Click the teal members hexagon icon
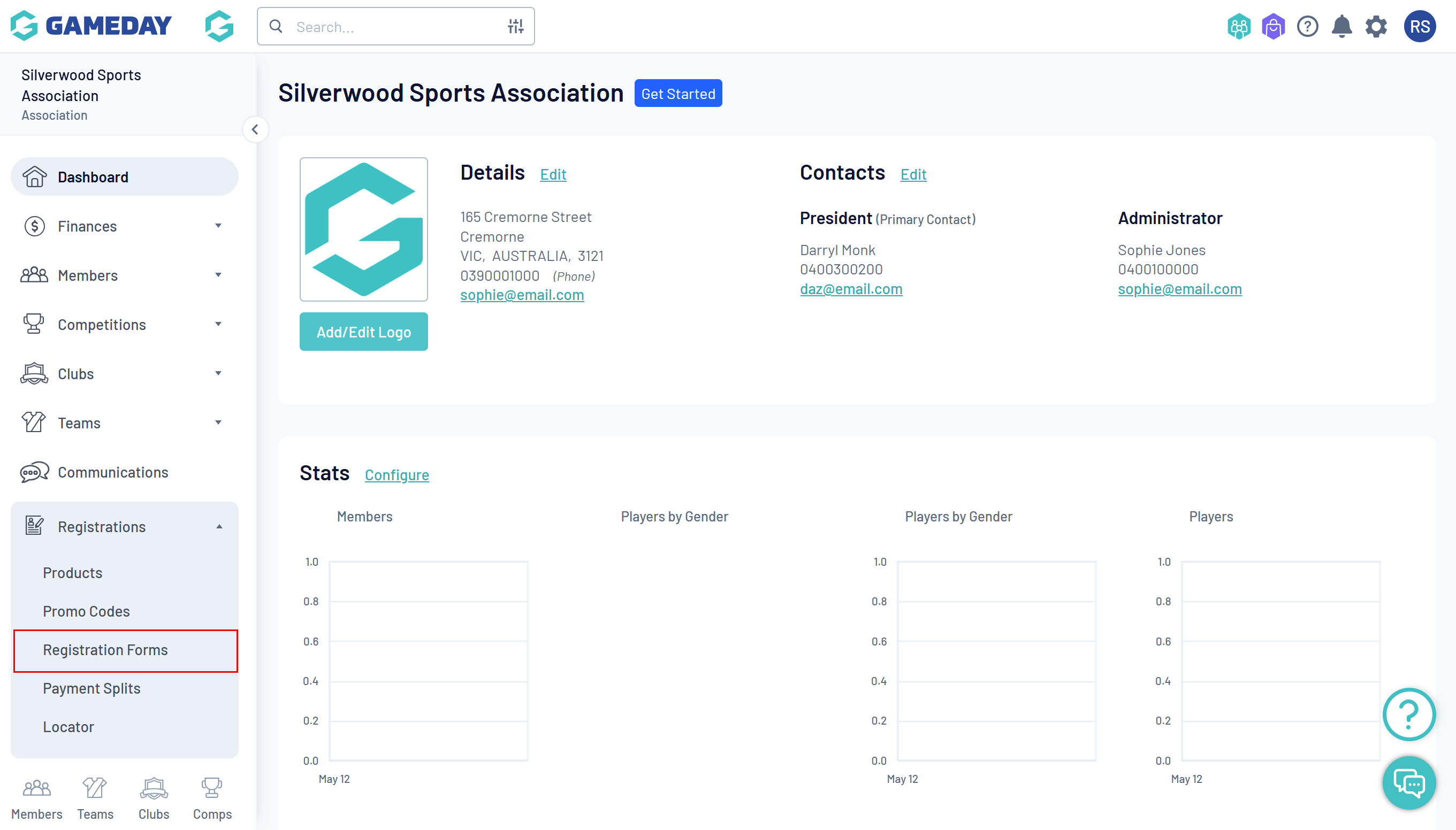Image resolution: width=1456 pixels, height=830 pixels. coord(1238,26)
